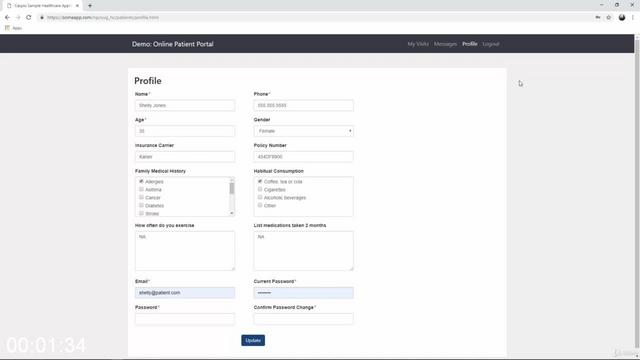Click the medications list text area
640x360 pixels.
(x=303, y=251)
